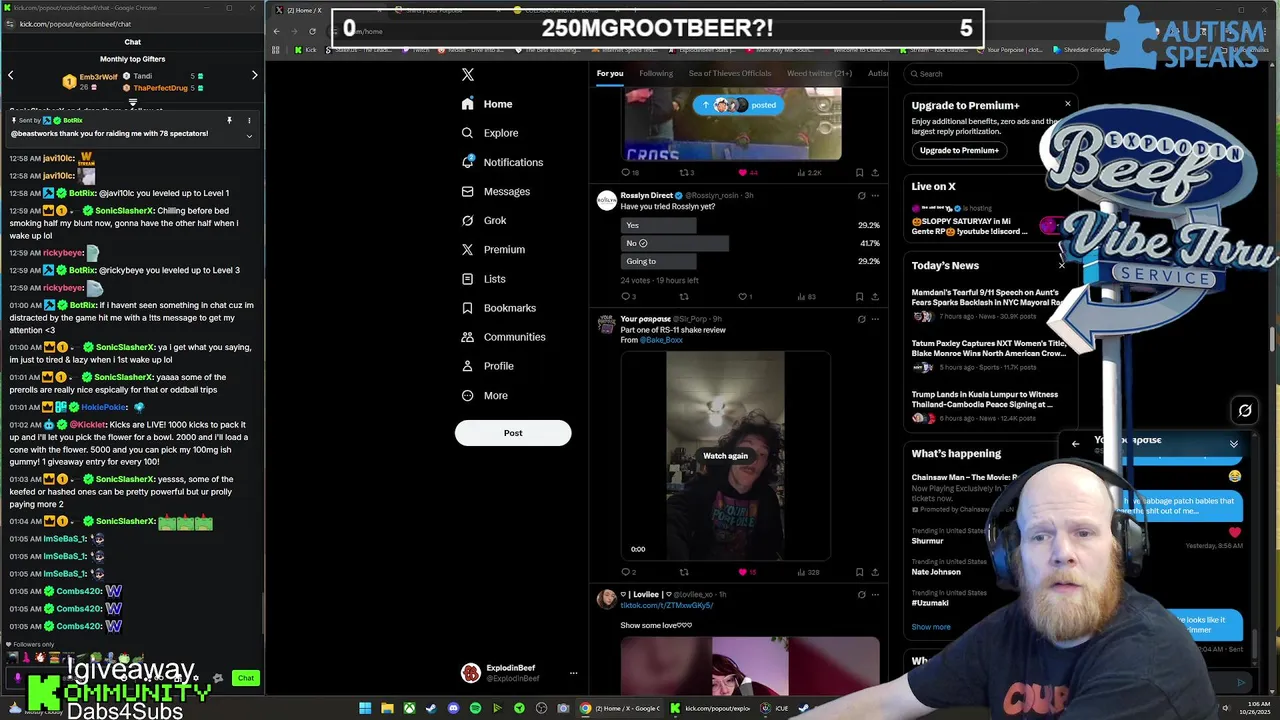Open options menu on pinned BotRix message
The image size is (1280, 720).
(249, 121)
